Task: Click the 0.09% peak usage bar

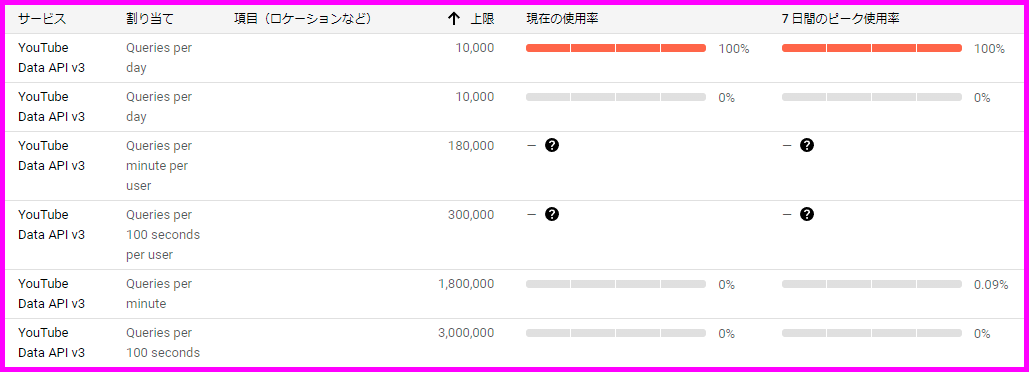Action: tap(872, 284)
